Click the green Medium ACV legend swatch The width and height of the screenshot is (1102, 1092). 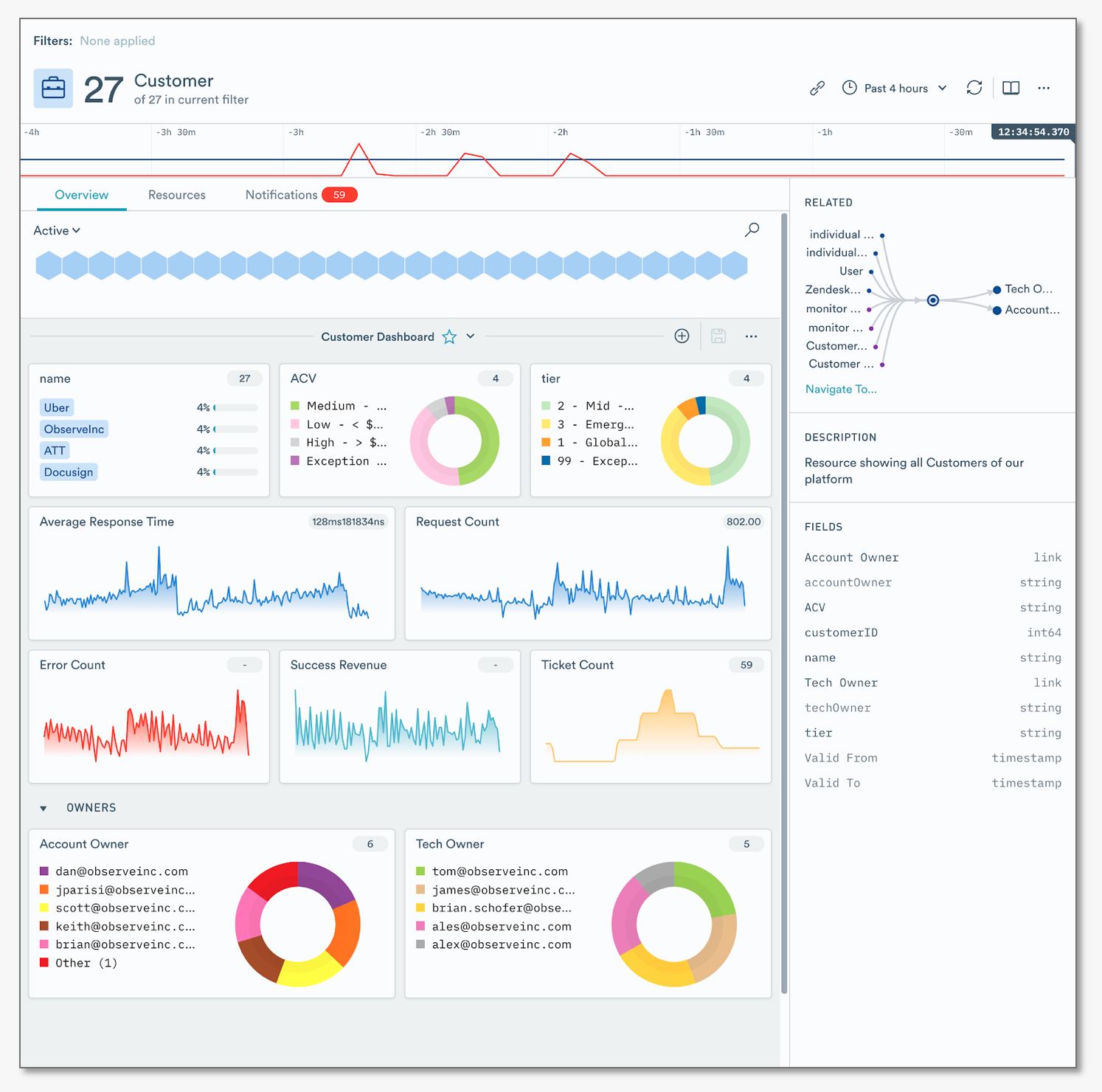pos(295,406)
